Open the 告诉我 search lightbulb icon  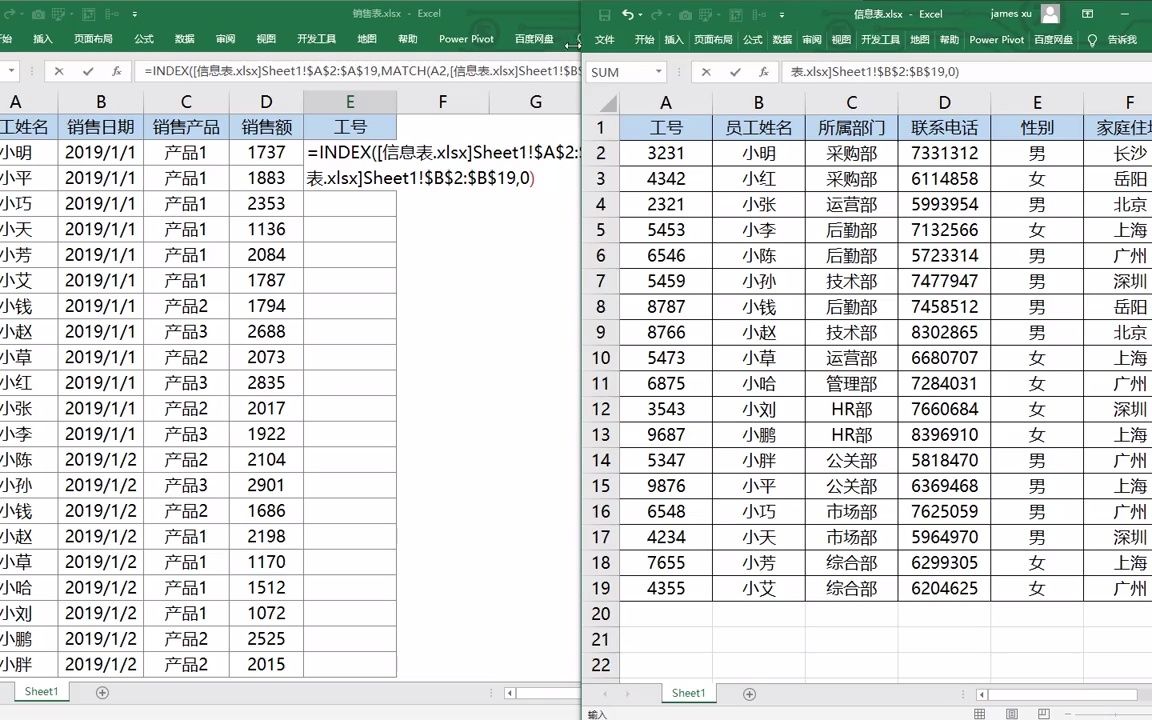[x=1091, y=39]
